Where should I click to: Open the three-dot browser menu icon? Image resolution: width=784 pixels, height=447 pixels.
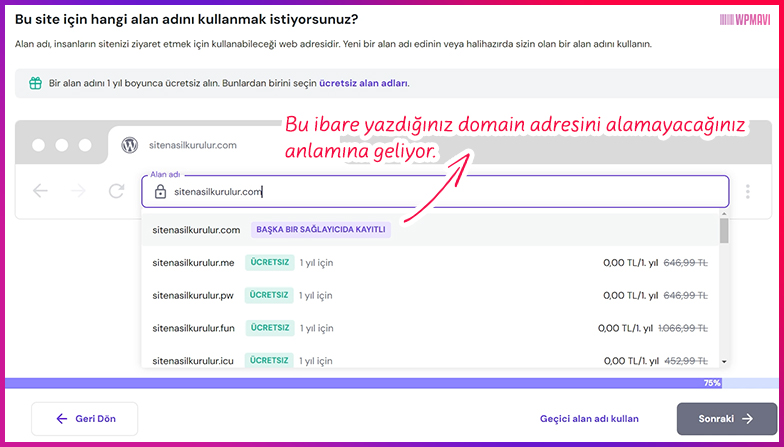coord(748,192)
